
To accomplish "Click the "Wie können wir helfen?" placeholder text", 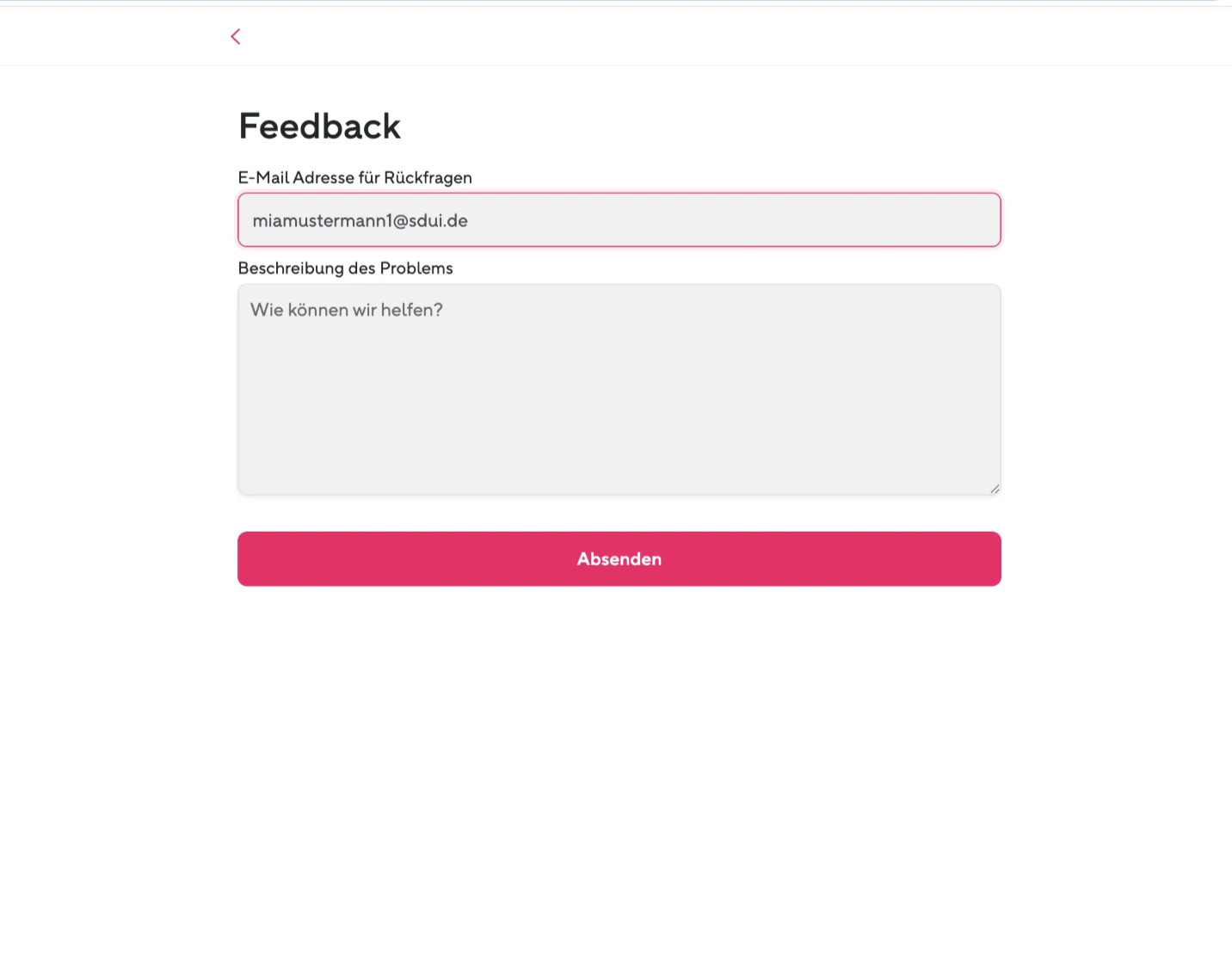I will (x=347, y=310).
